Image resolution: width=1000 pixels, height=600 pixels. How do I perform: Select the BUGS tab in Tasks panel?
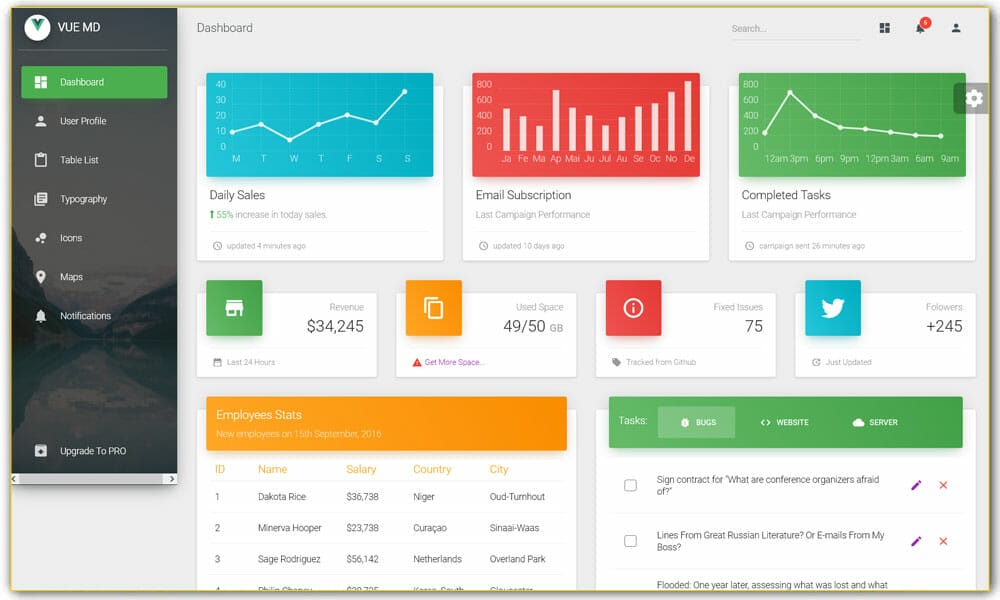click(x=696, y=422)
